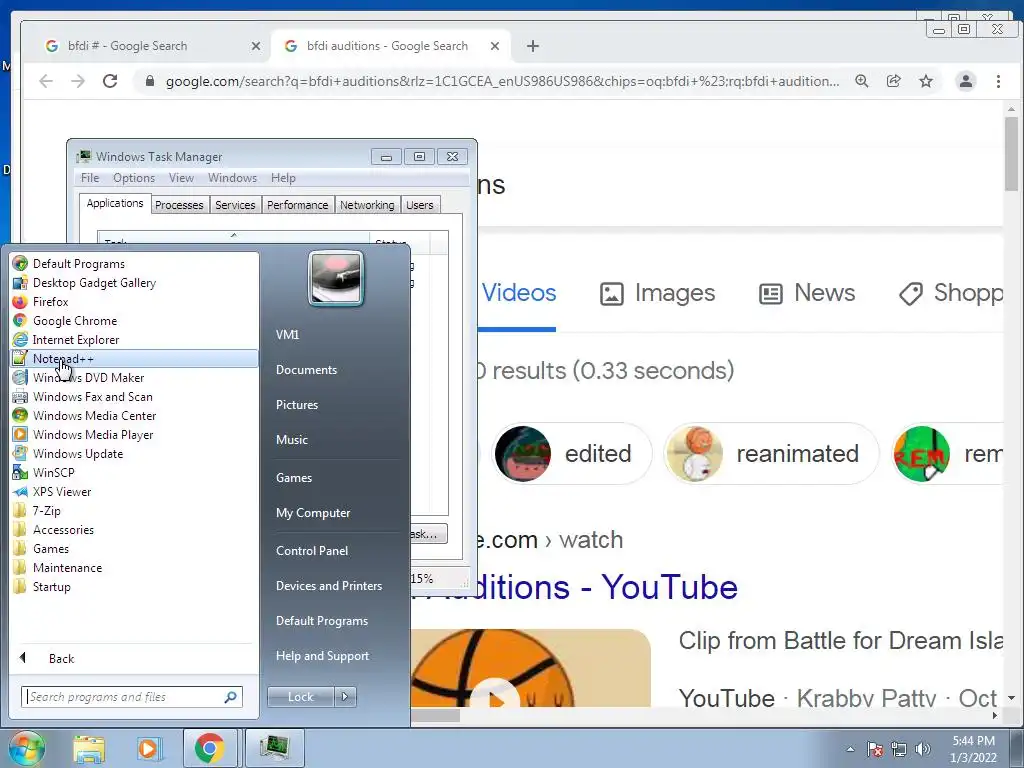Open Pictures from the Start menu

point(296,405)
